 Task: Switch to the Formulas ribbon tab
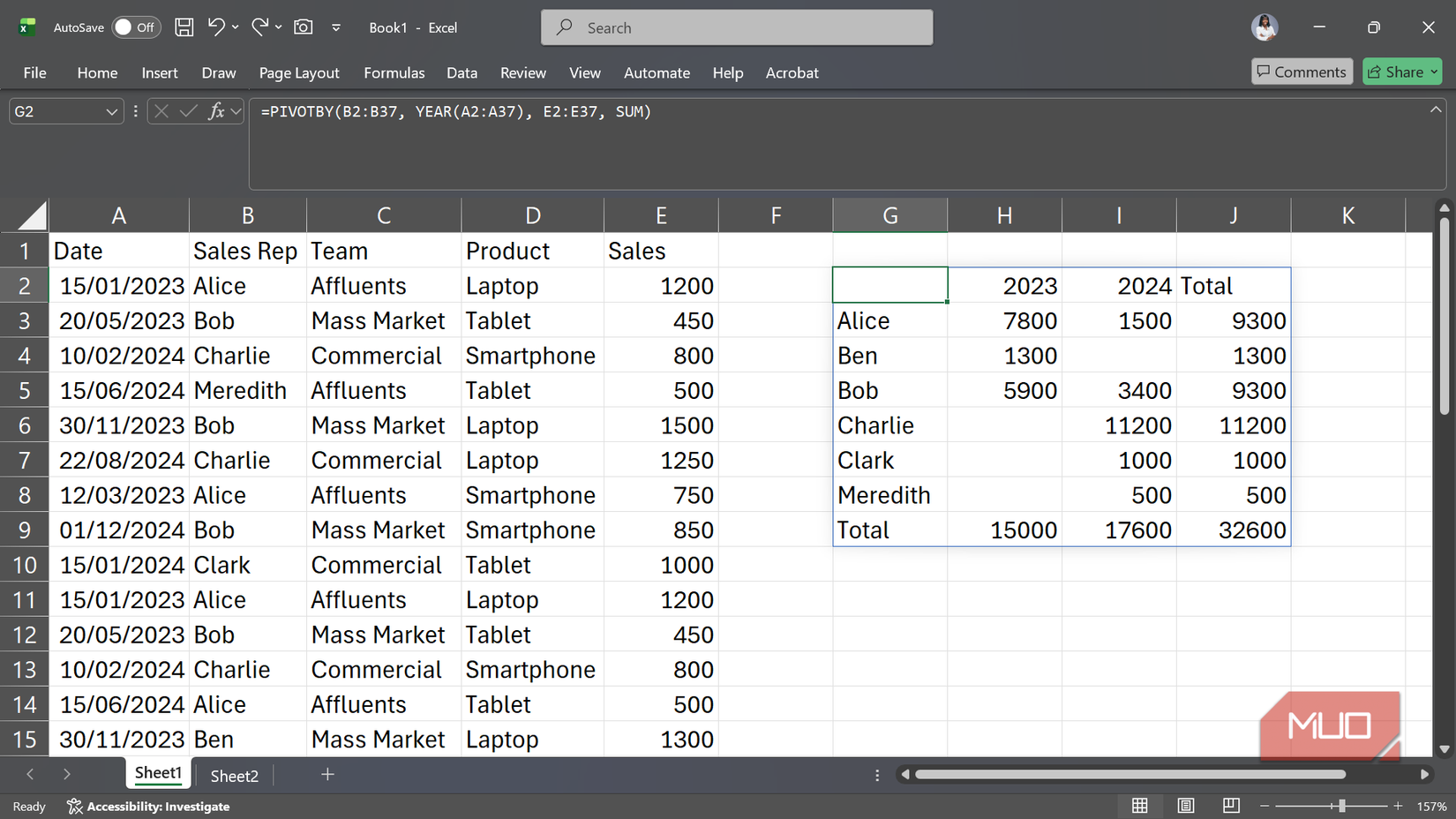[x=394, y=72]
